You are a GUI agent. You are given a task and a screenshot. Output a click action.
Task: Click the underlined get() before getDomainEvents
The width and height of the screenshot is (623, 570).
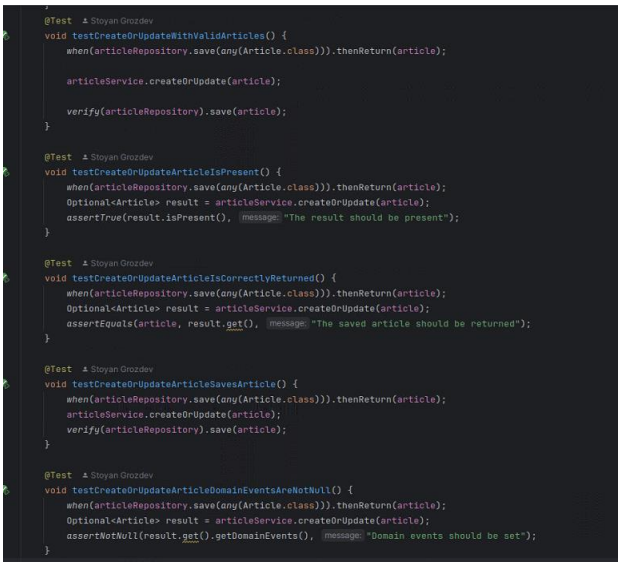(x=190, y=536)
